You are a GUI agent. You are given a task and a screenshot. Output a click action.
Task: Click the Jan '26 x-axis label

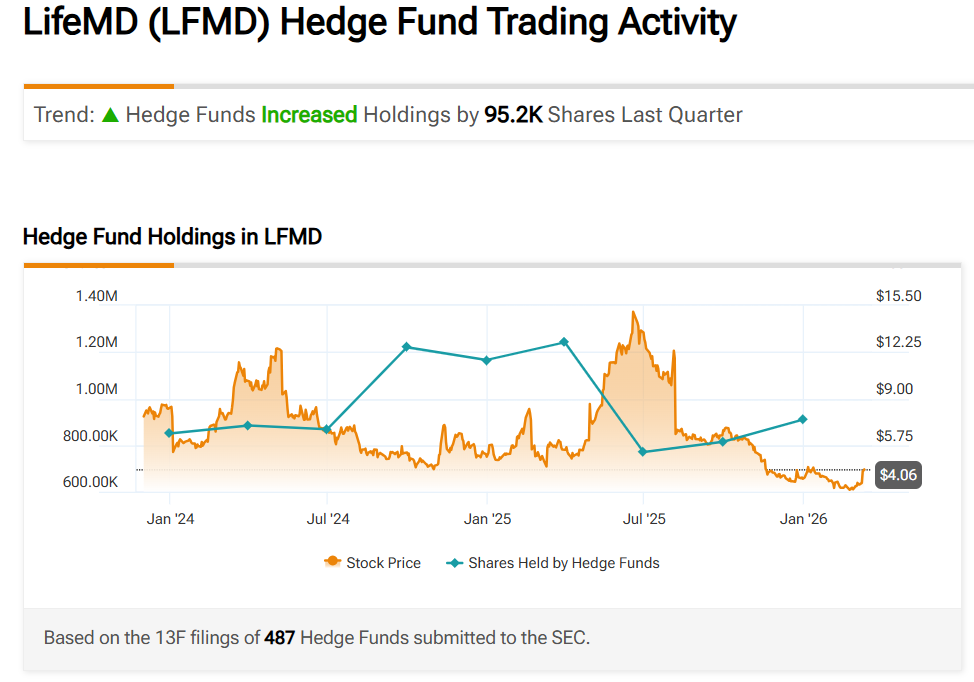tap(804, 518)
